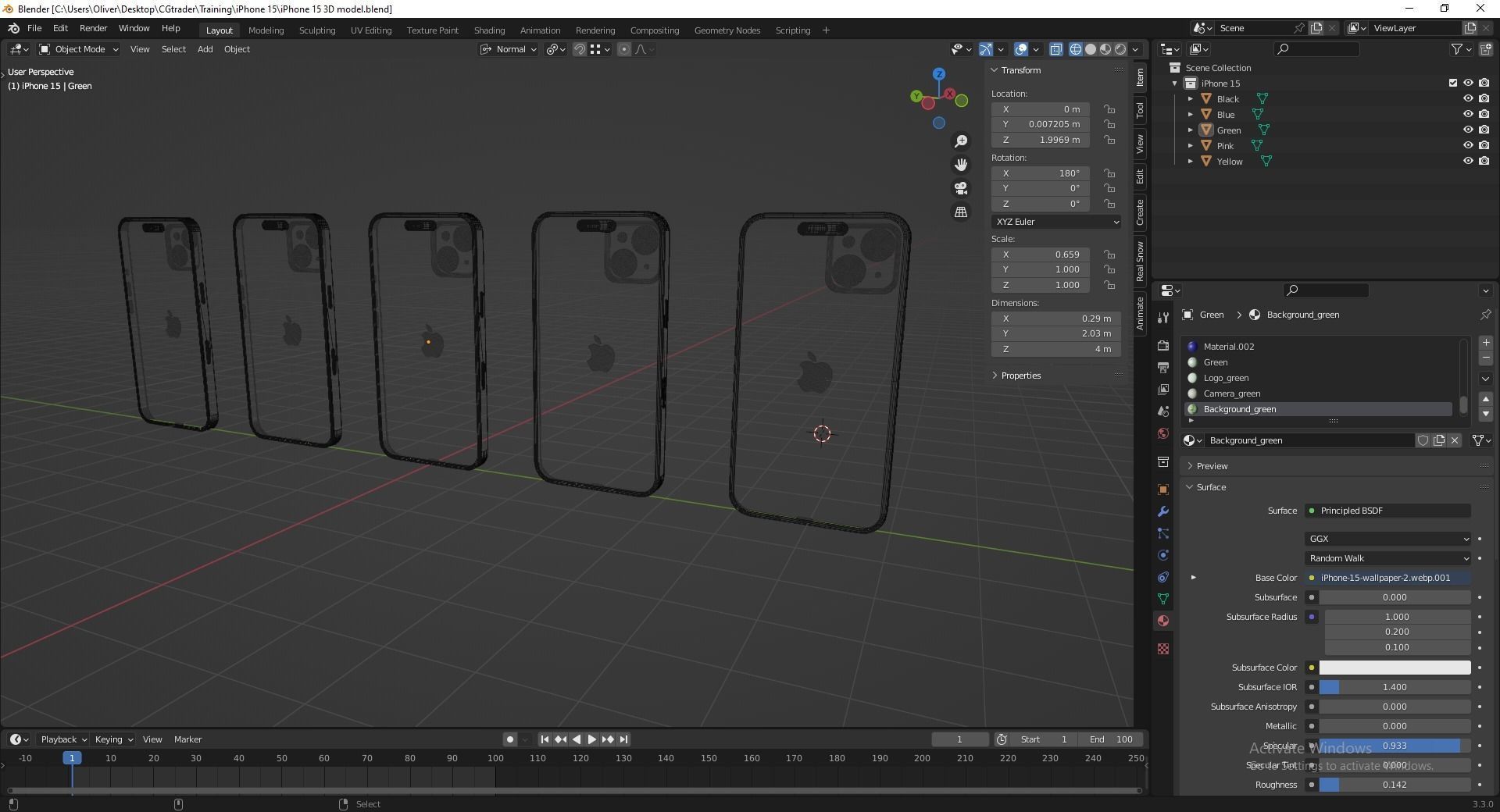Open the XYZ Euler rotation mode dropdown
The width and height of the screenshot is (1500, 812).
[1056, 222]
